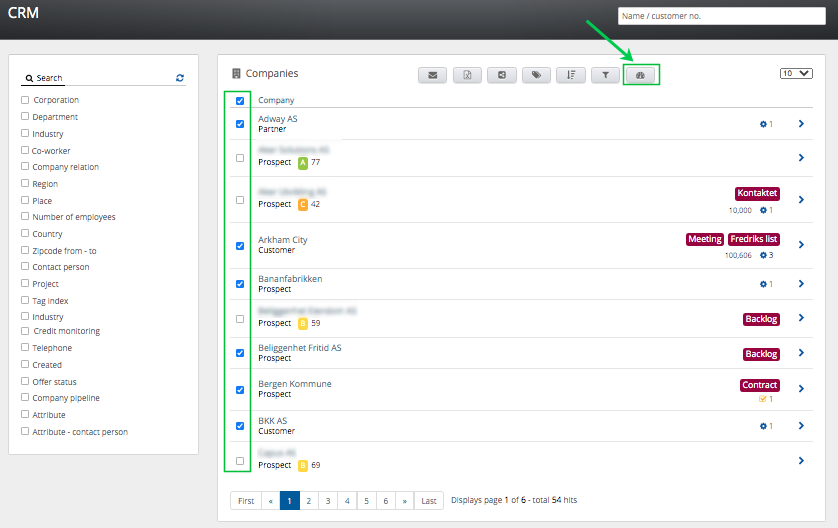Click the share toolbar button
This screenshot has height=528, width=838.
click(501, 74)
